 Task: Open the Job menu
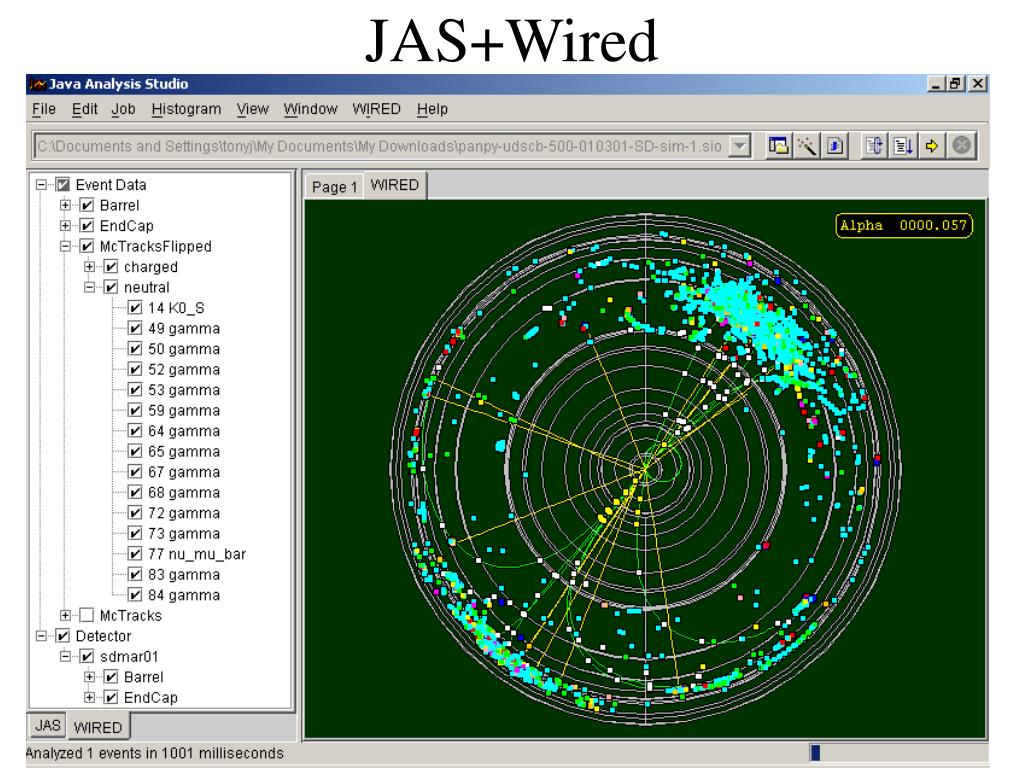[123, 109]
